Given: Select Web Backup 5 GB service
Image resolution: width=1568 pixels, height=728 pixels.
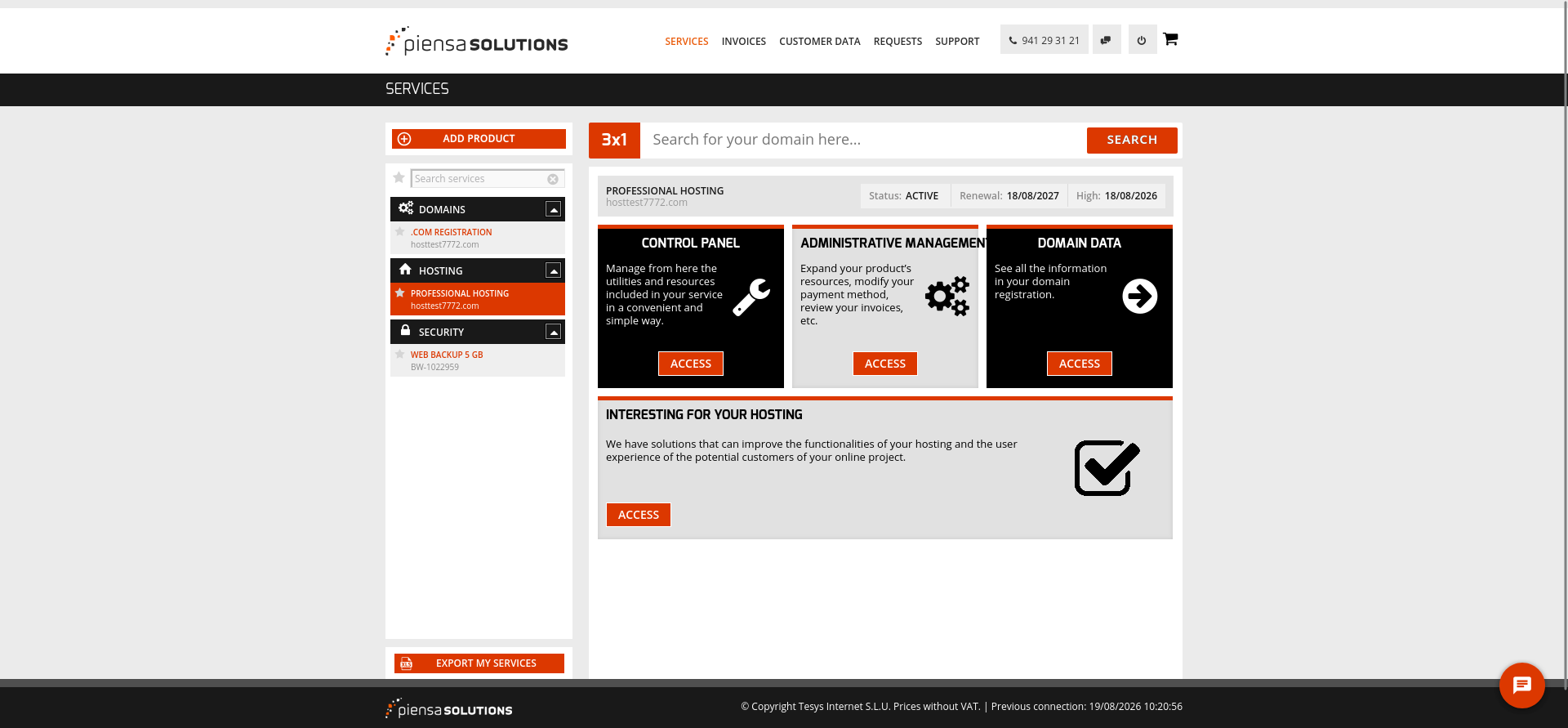Looking at the screenshot, I should coord(478,360).
